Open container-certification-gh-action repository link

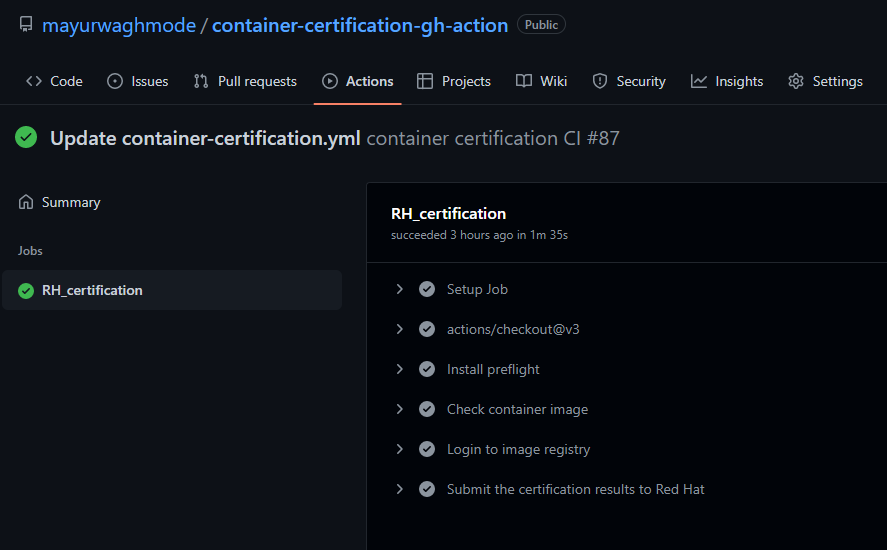click(360, 25)
